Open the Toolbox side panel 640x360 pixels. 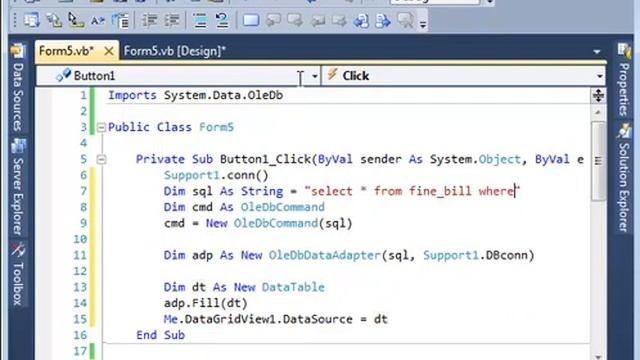tap(18, 274)
